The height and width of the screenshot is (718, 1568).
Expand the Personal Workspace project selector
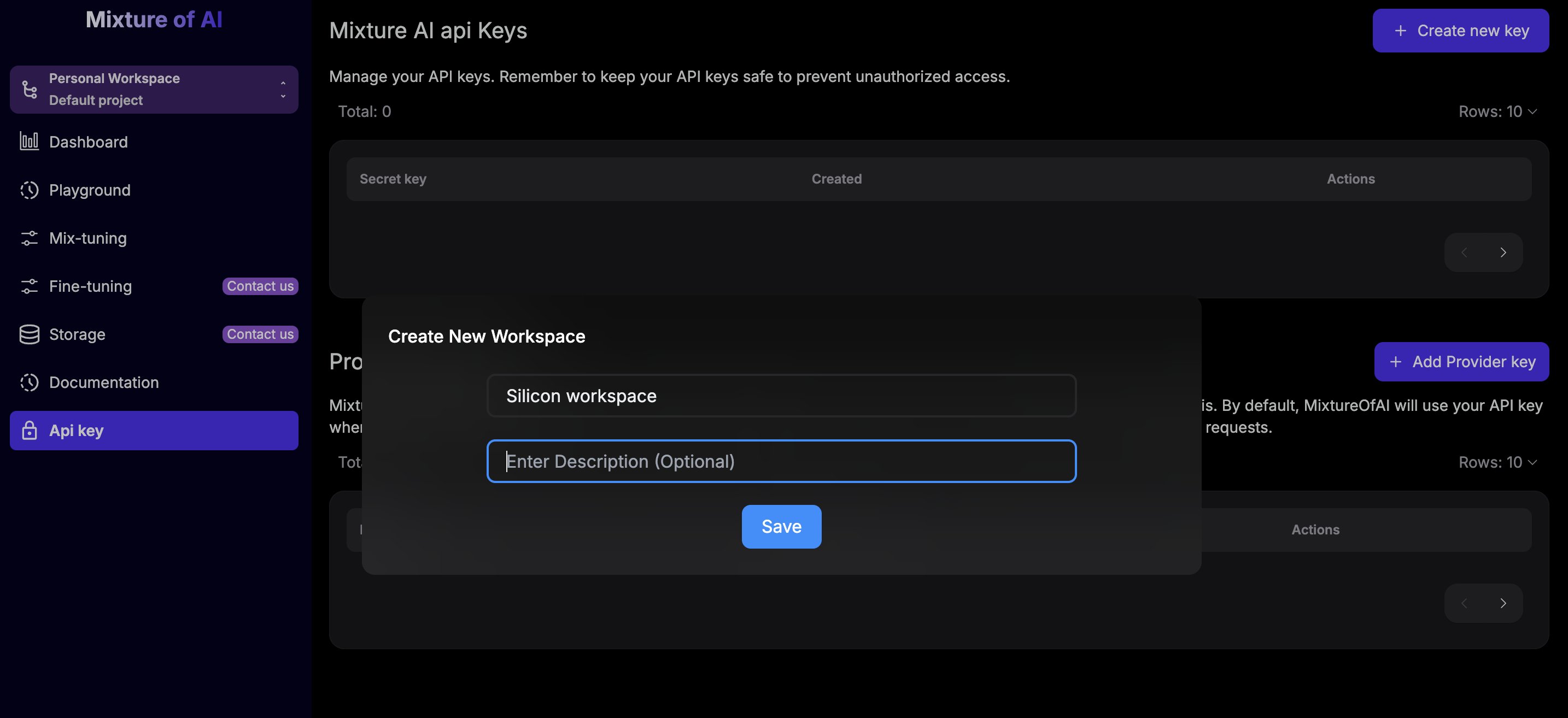tap(283, 90)
